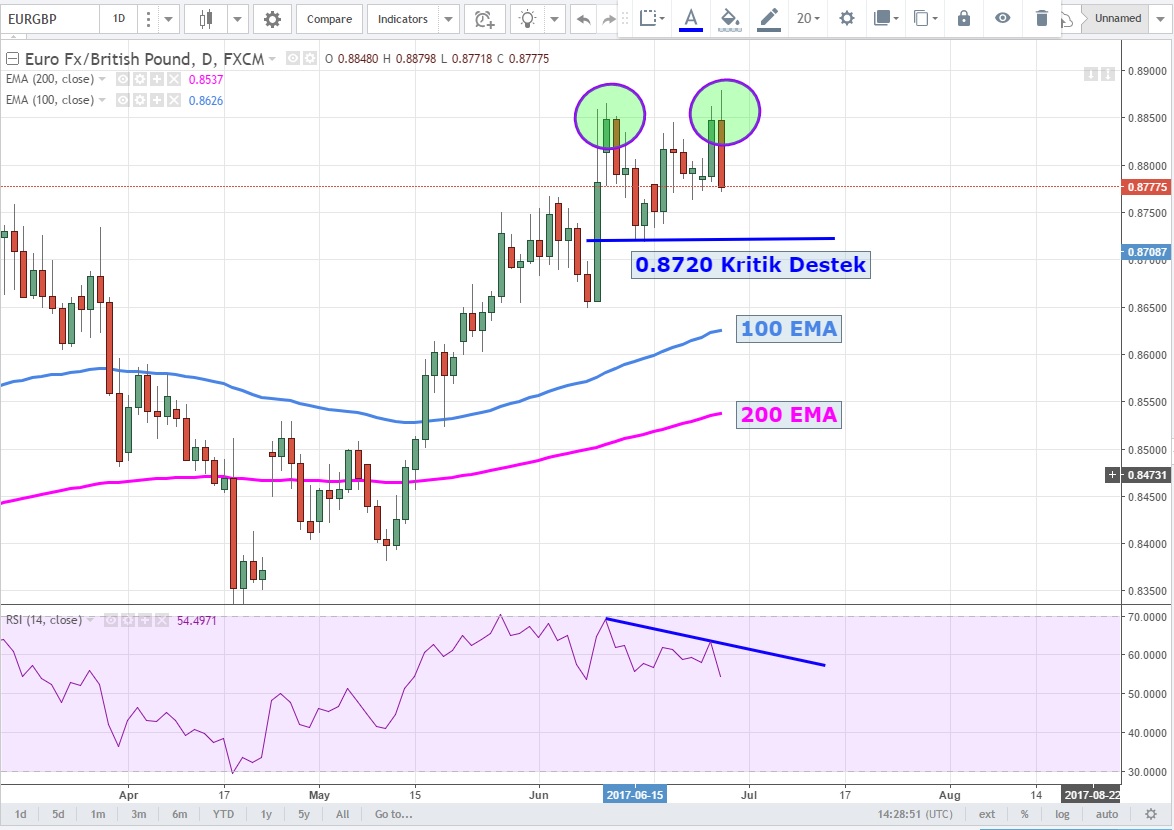Click the undo arrow in the toolbar

pos(584,19)
